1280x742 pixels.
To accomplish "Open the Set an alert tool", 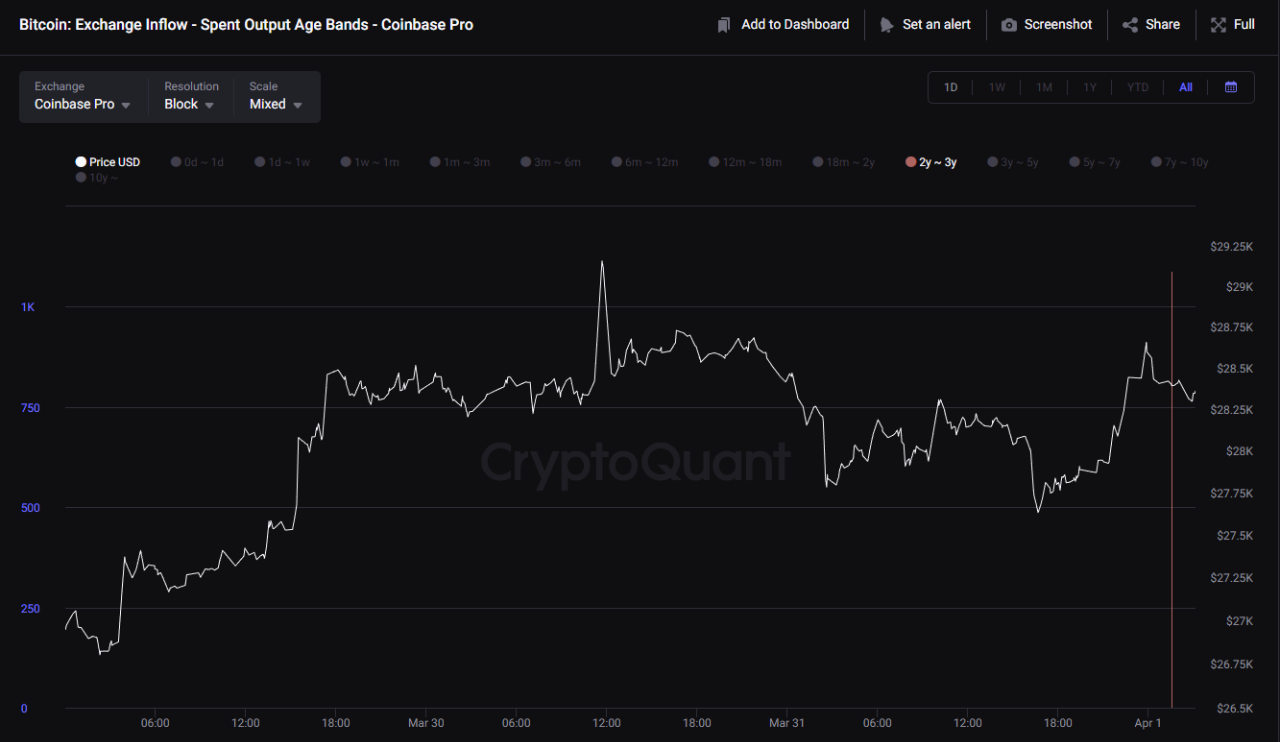I will [925, 24].
